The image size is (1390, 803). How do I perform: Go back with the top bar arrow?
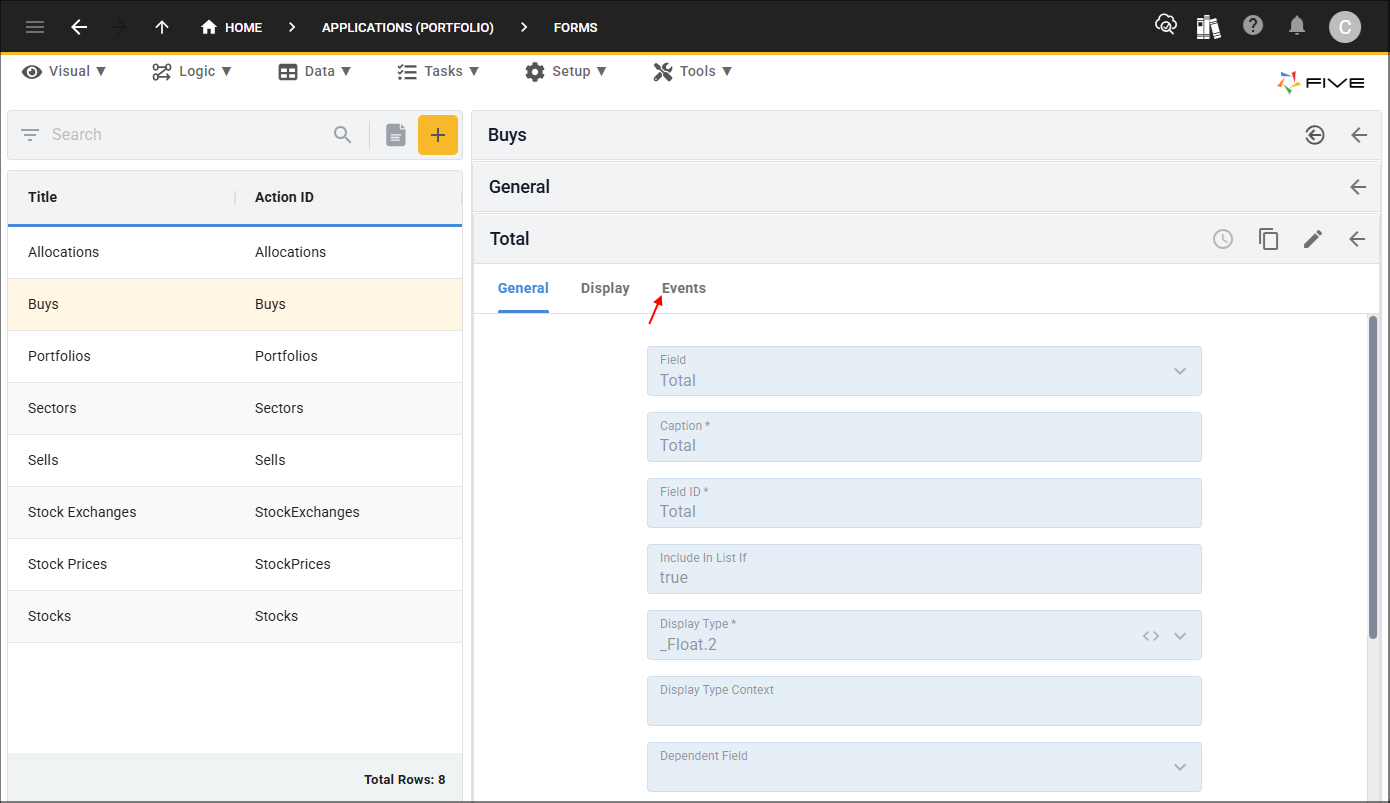[79, 27]
